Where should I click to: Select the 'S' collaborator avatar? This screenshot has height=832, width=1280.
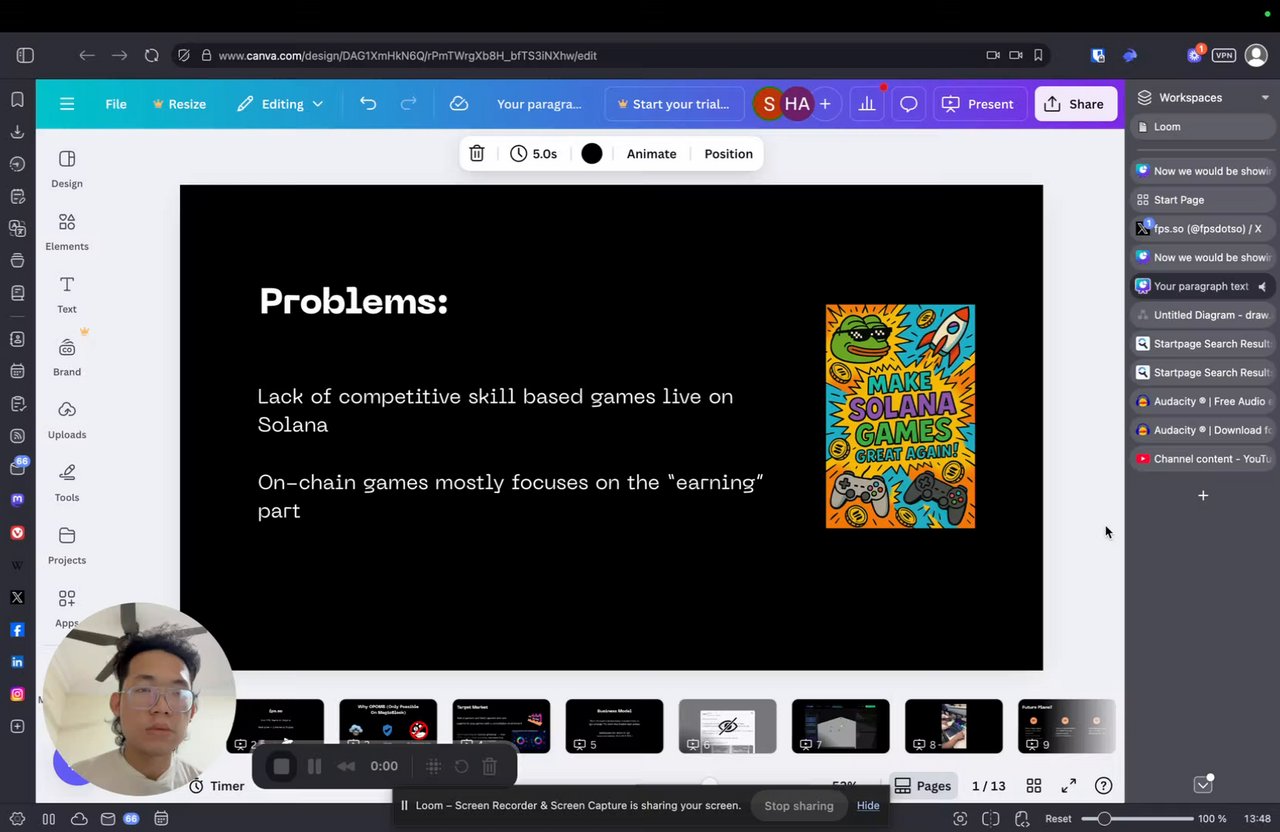tap(769, 104)
